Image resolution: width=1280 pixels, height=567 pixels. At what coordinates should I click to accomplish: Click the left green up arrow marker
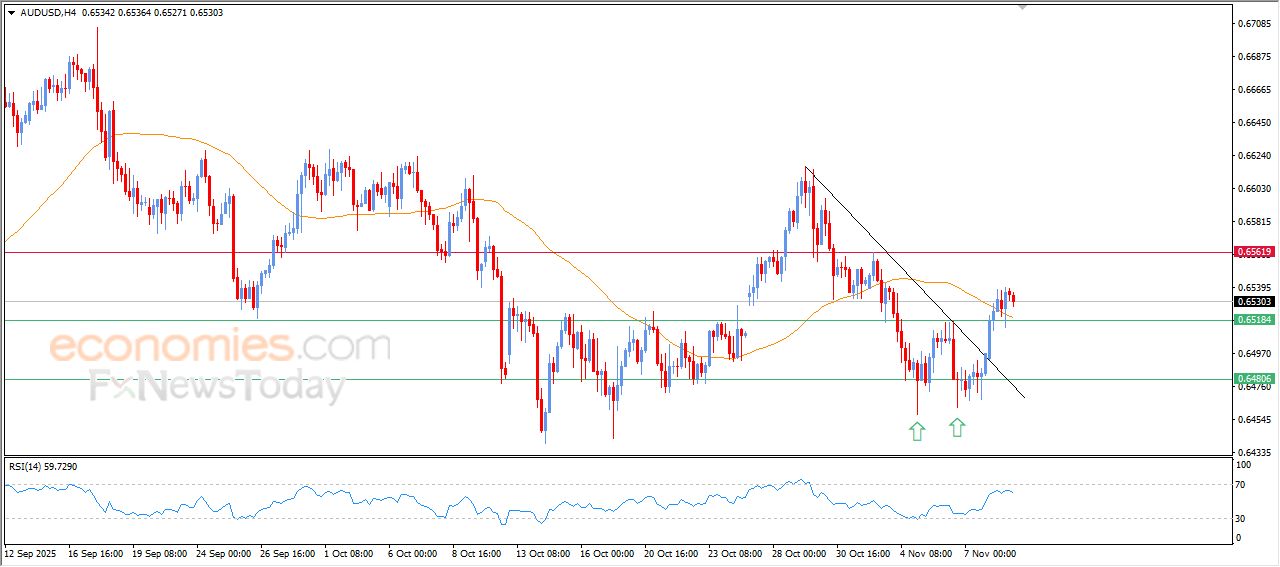(x=917, y=431)
